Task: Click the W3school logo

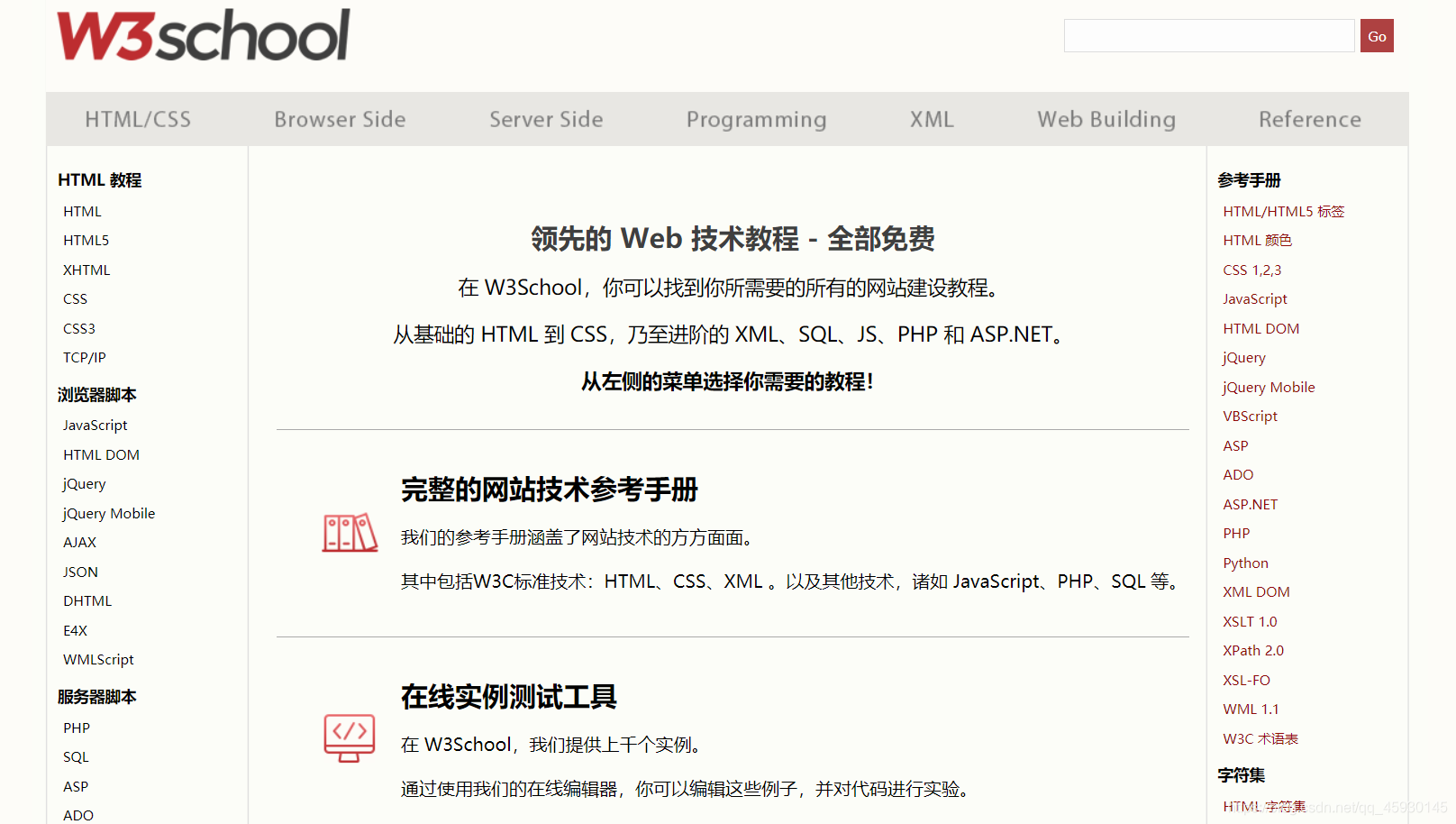Action: 204,36
